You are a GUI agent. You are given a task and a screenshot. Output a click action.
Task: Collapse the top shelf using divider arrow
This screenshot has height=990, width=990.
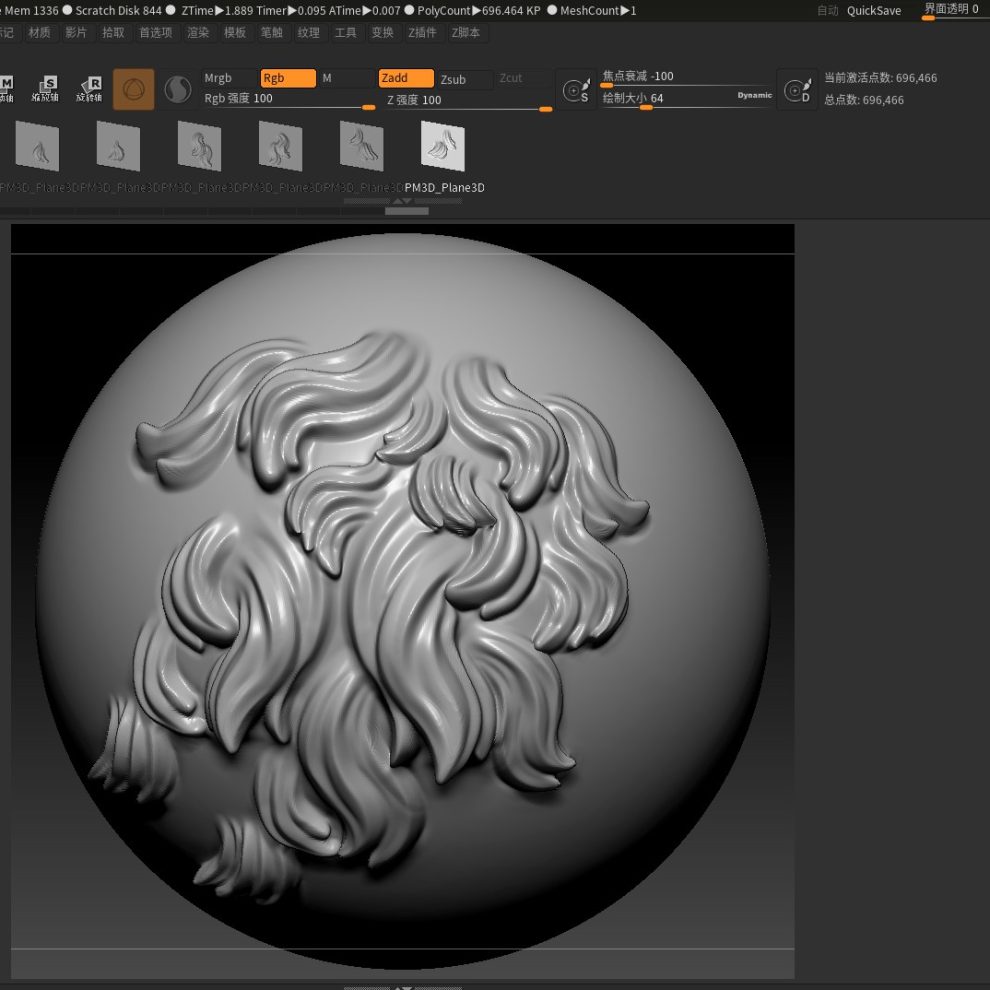coord(401,202)
